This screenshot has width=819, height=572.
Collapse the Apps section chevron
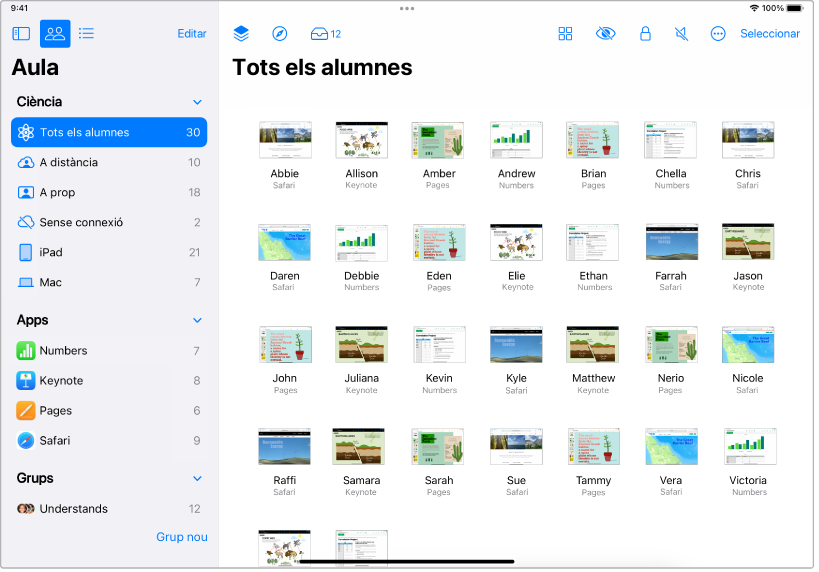tap(197, 321)
